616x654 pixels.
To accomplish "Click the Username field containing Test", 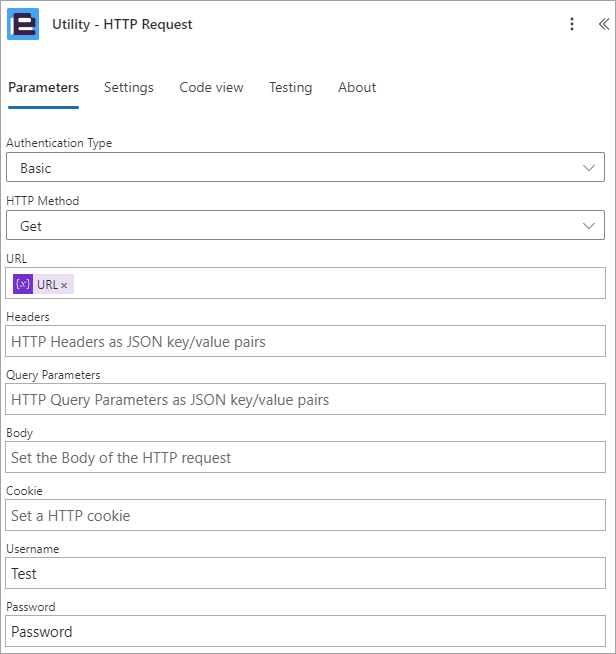I will [305, 573].
